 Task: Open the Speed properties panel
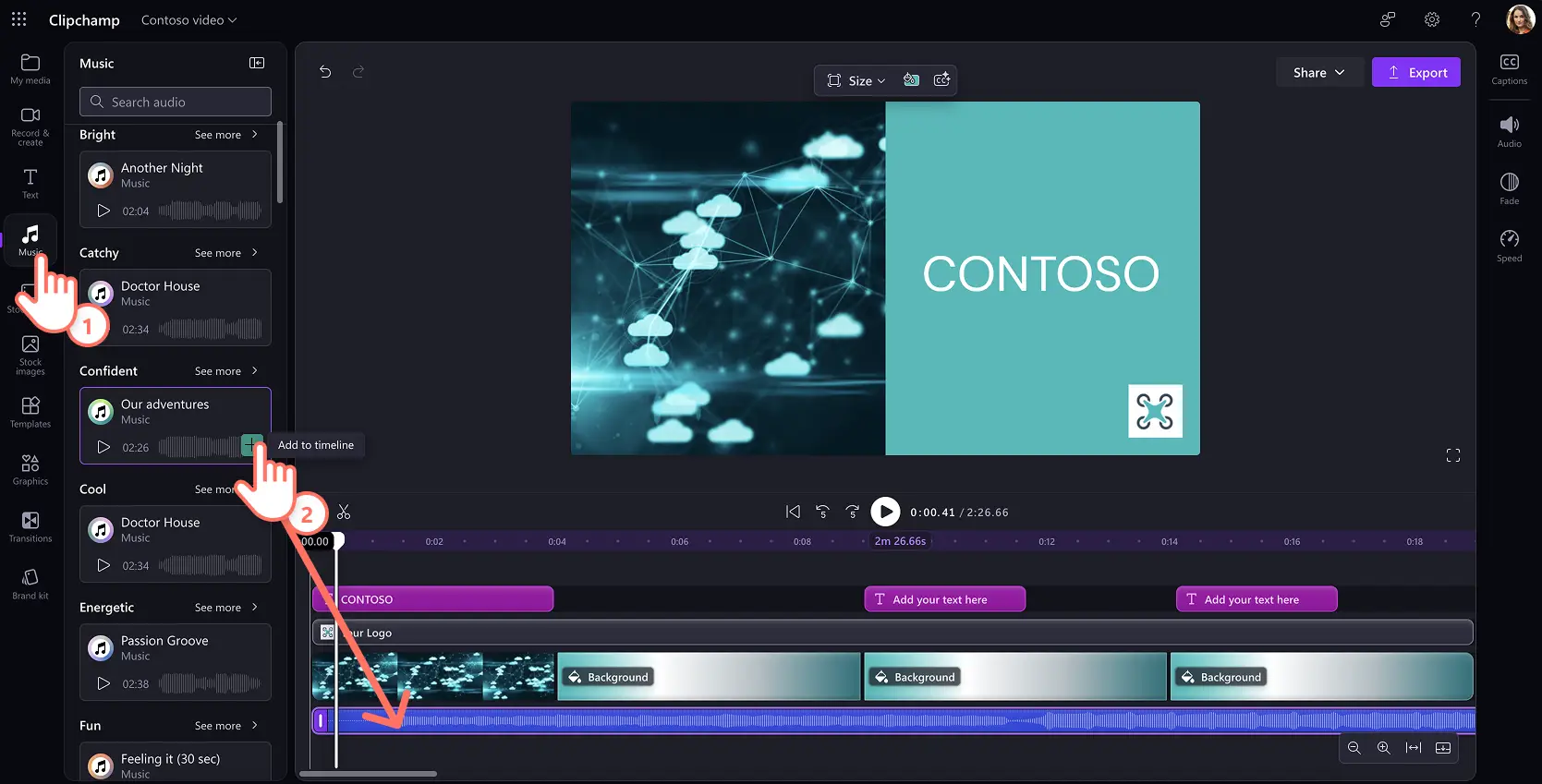click(x=1510, y=246)
